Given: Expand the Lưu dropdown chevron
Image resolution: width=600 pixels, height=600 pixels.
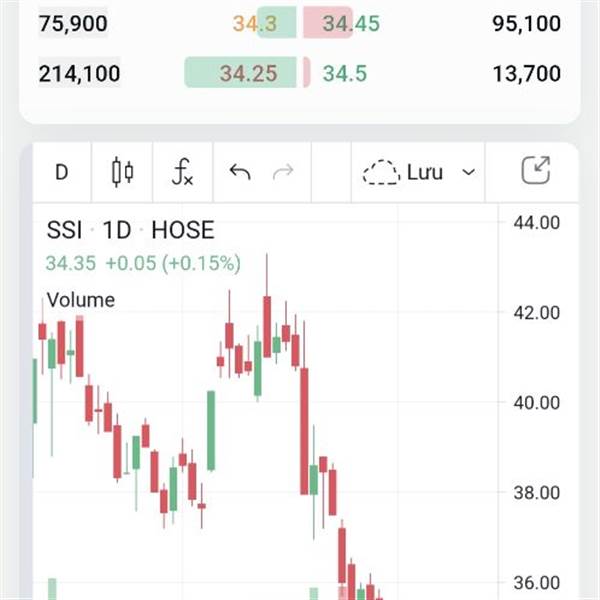Looking at the screenshot, I should point(468,172).
